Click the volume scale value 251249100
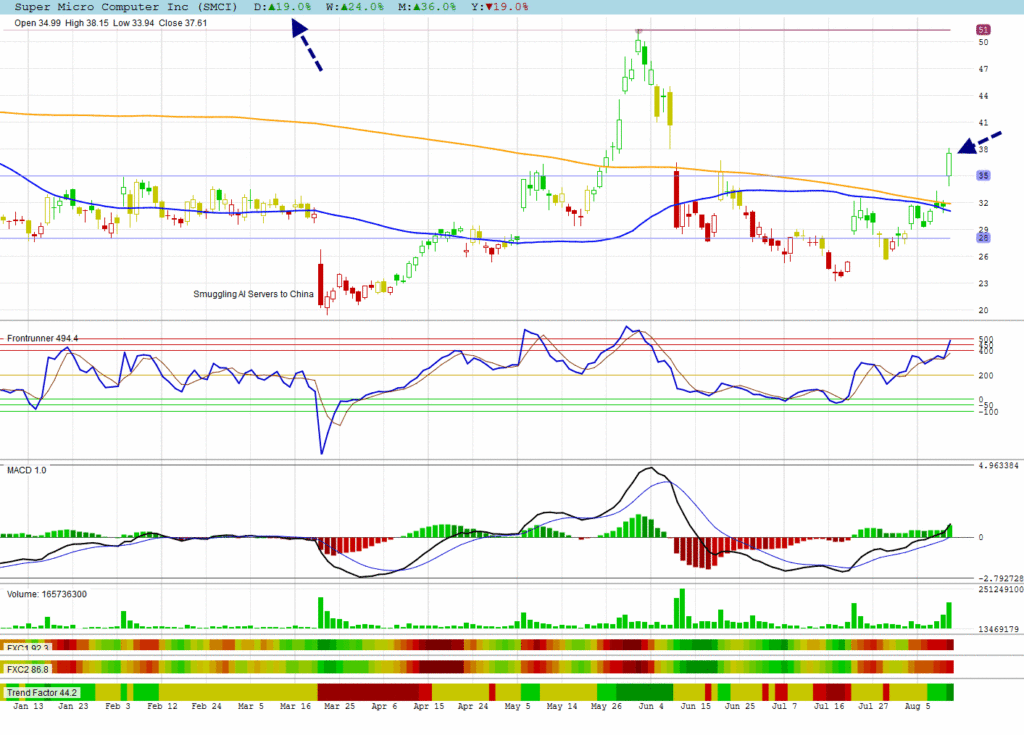The width and height of the screenshot is (1024, 735). tap(1000, 589)
